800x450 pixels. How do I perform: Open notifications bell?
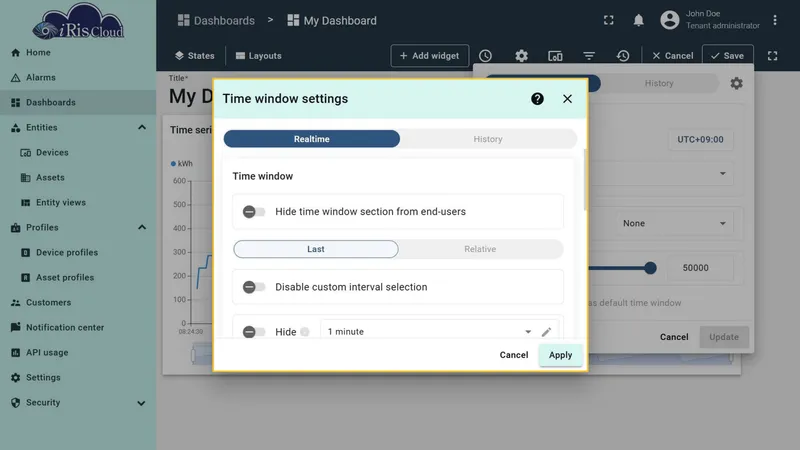pos(638,20)
